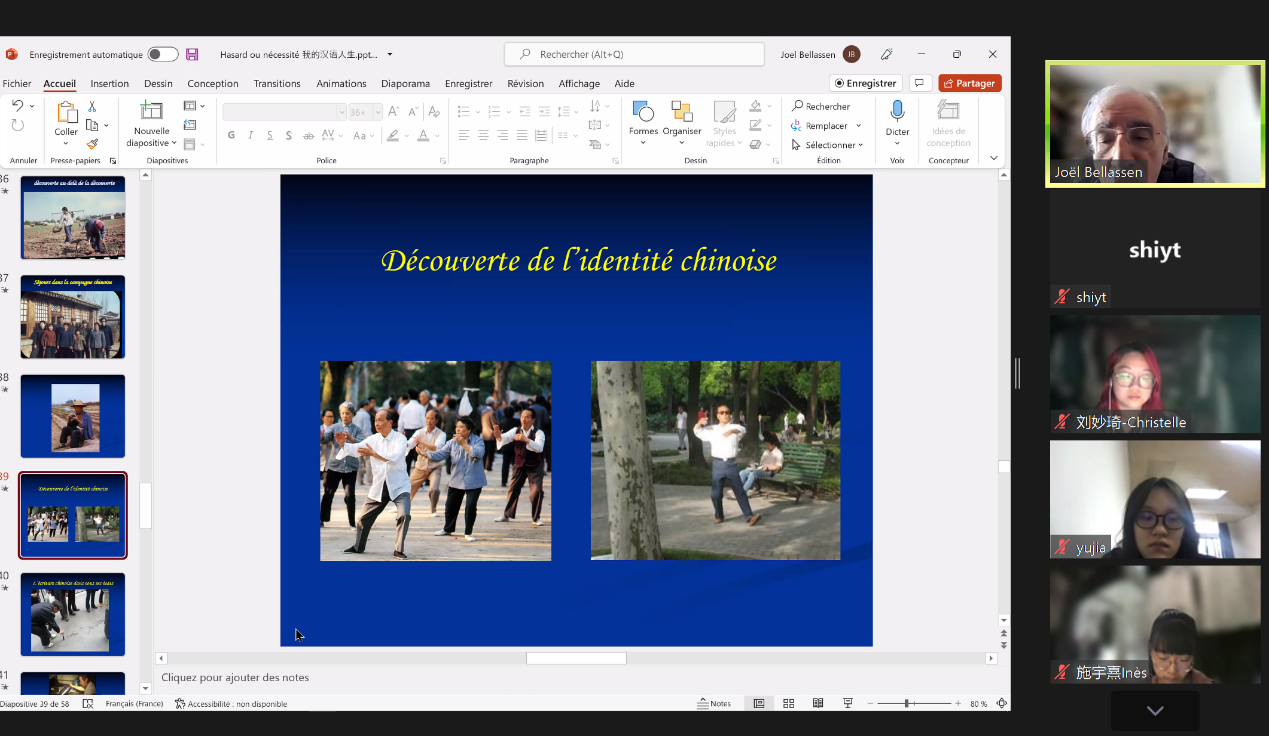Switch to the Diaporama tab

click(x=405, y=84)
